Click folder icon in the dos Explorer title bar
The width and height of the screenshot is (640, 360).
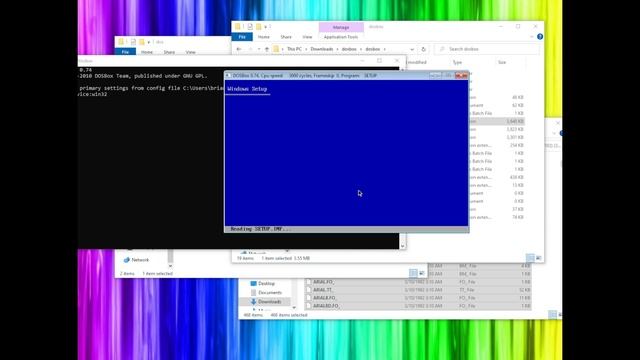[121, 42]
